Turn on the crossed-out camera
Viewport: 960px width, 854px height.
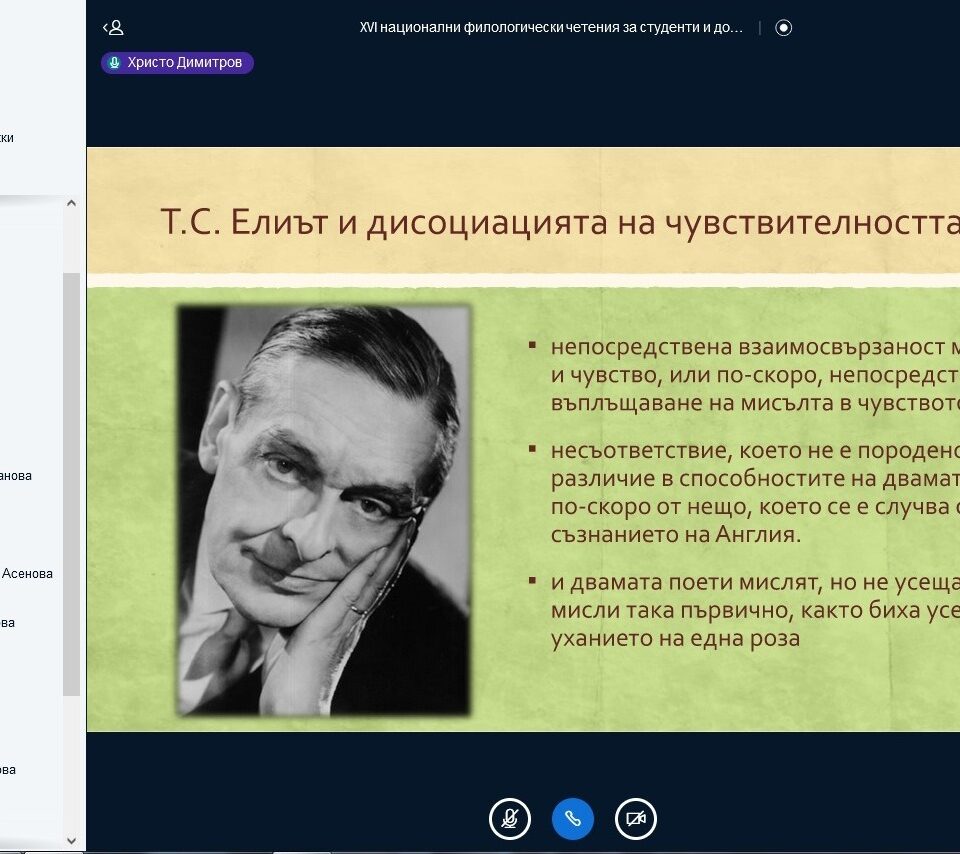(636, 819)
